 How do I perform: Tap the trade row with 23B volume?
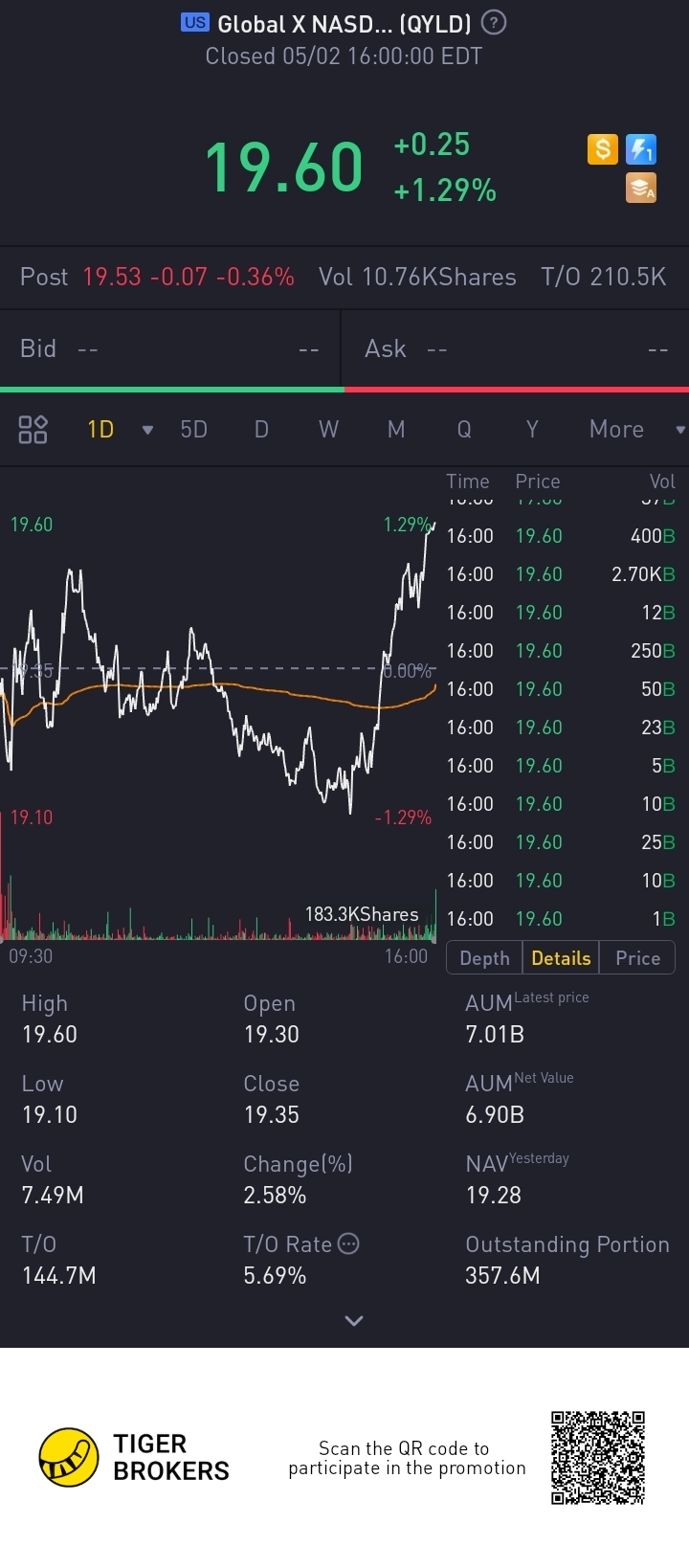[x=561, y=728]
